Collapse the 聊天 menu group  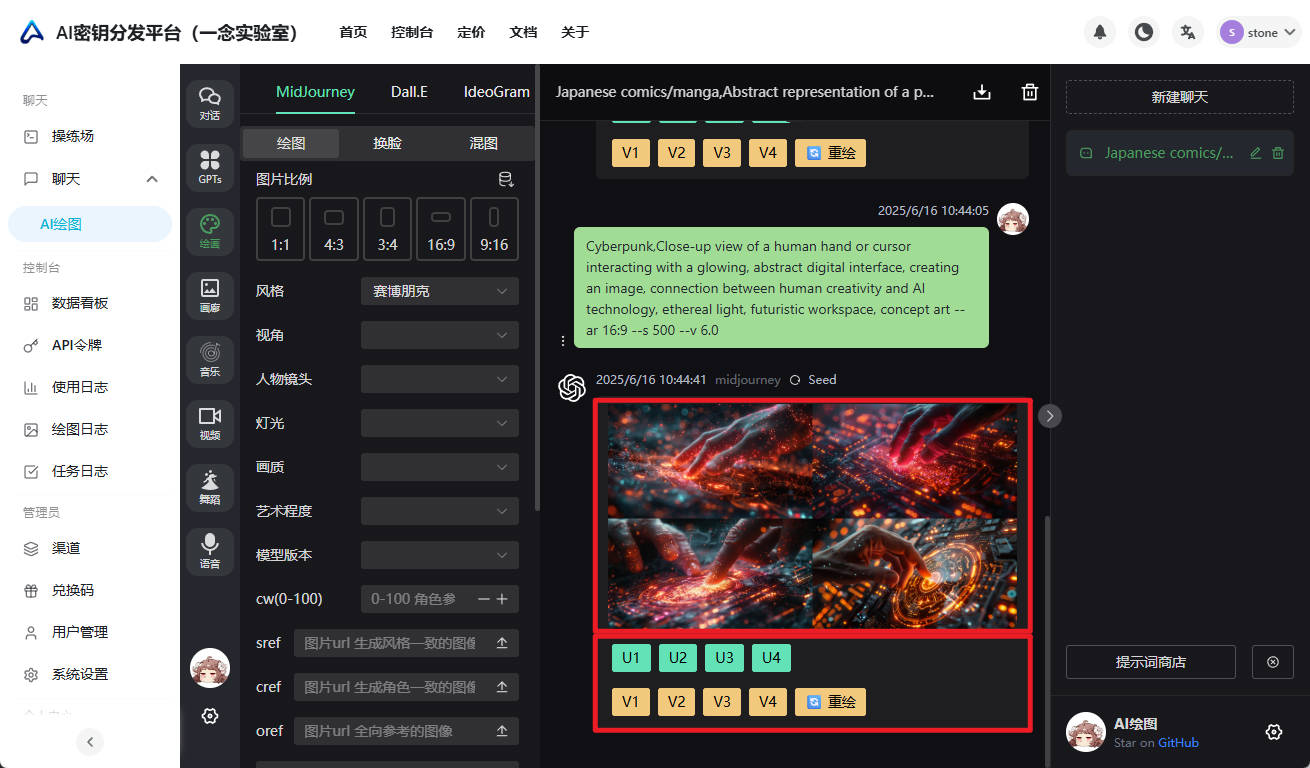90,179
